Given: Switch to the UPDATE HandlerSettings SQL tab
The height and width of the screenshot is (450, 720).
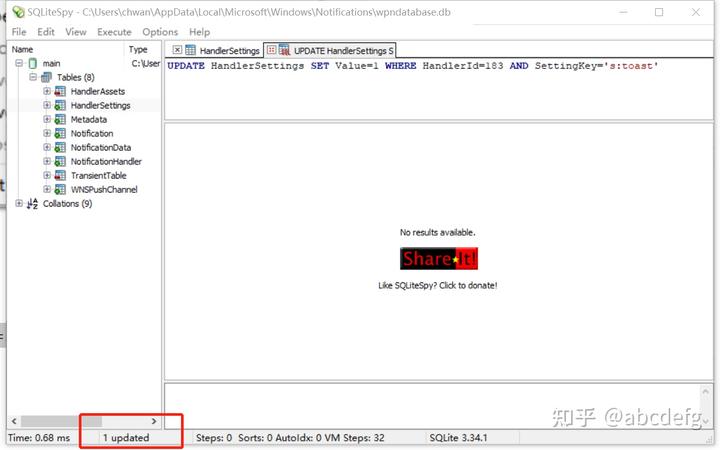Looking at the screenshot, I should point(343,51).
